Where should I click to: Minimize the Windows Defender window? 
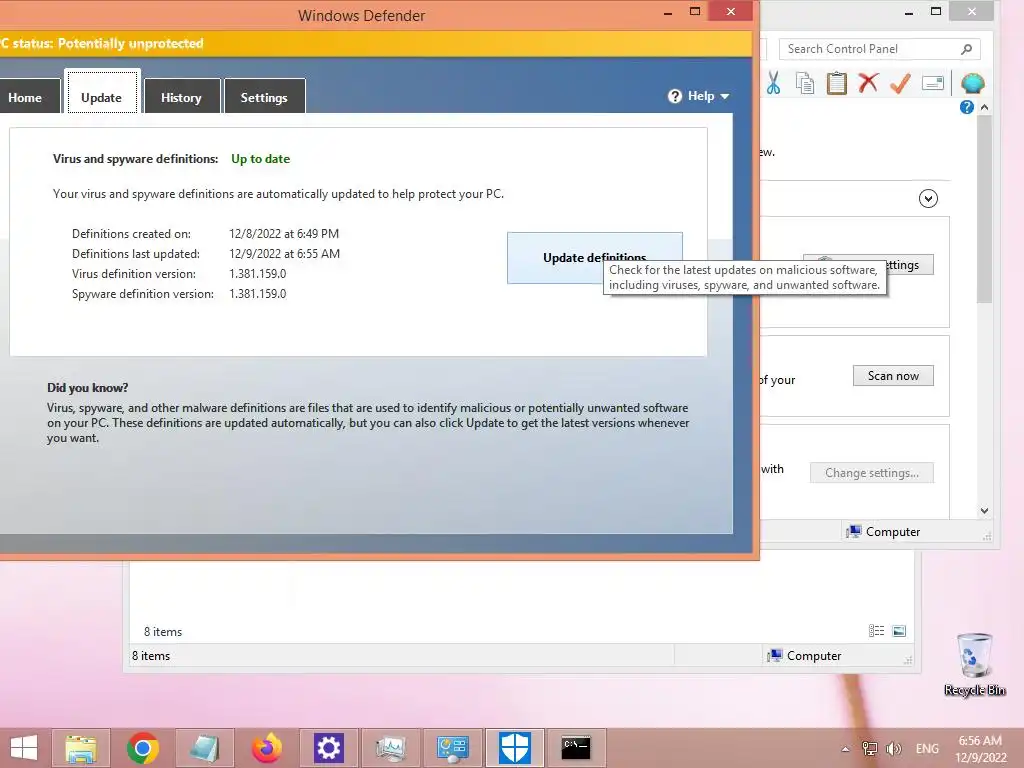667,12
